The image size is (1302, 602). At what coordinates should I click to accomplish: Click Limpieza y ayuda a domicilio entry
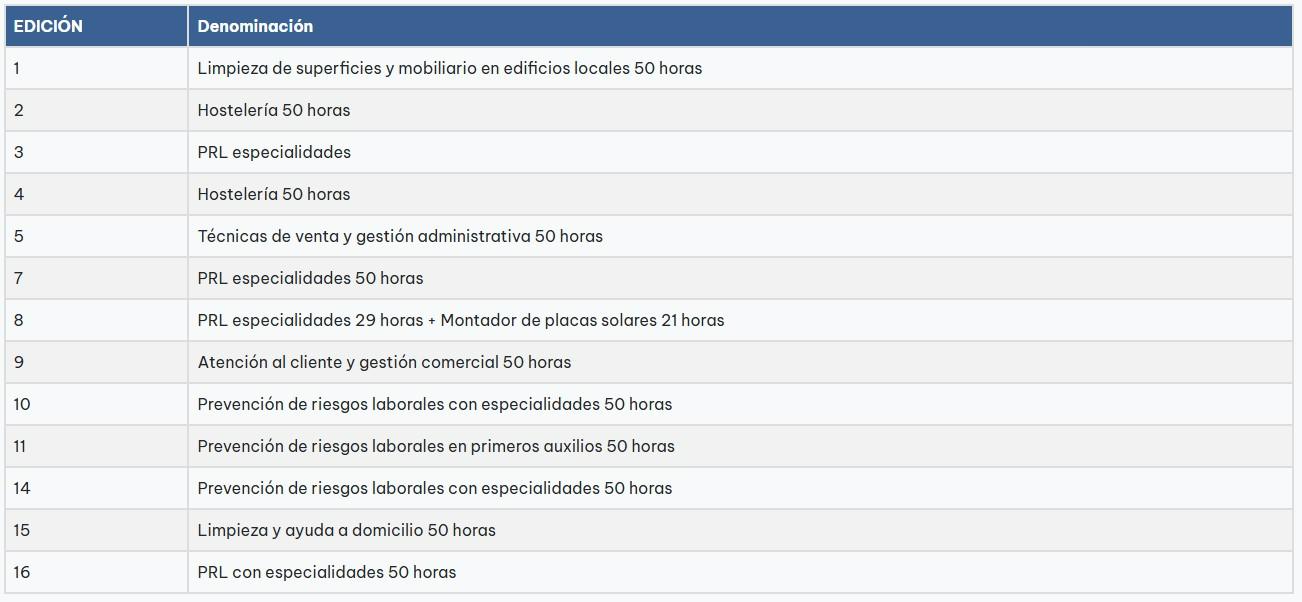[x=346, y=531]
